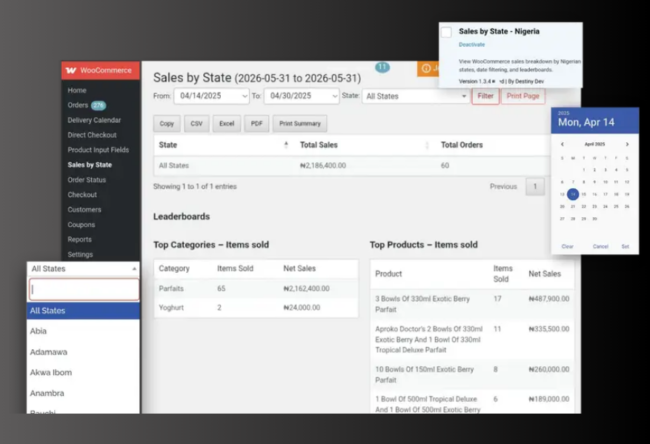Export table as PDF
The width and height of the screenshot is (650, 444).
coord(257,124)
